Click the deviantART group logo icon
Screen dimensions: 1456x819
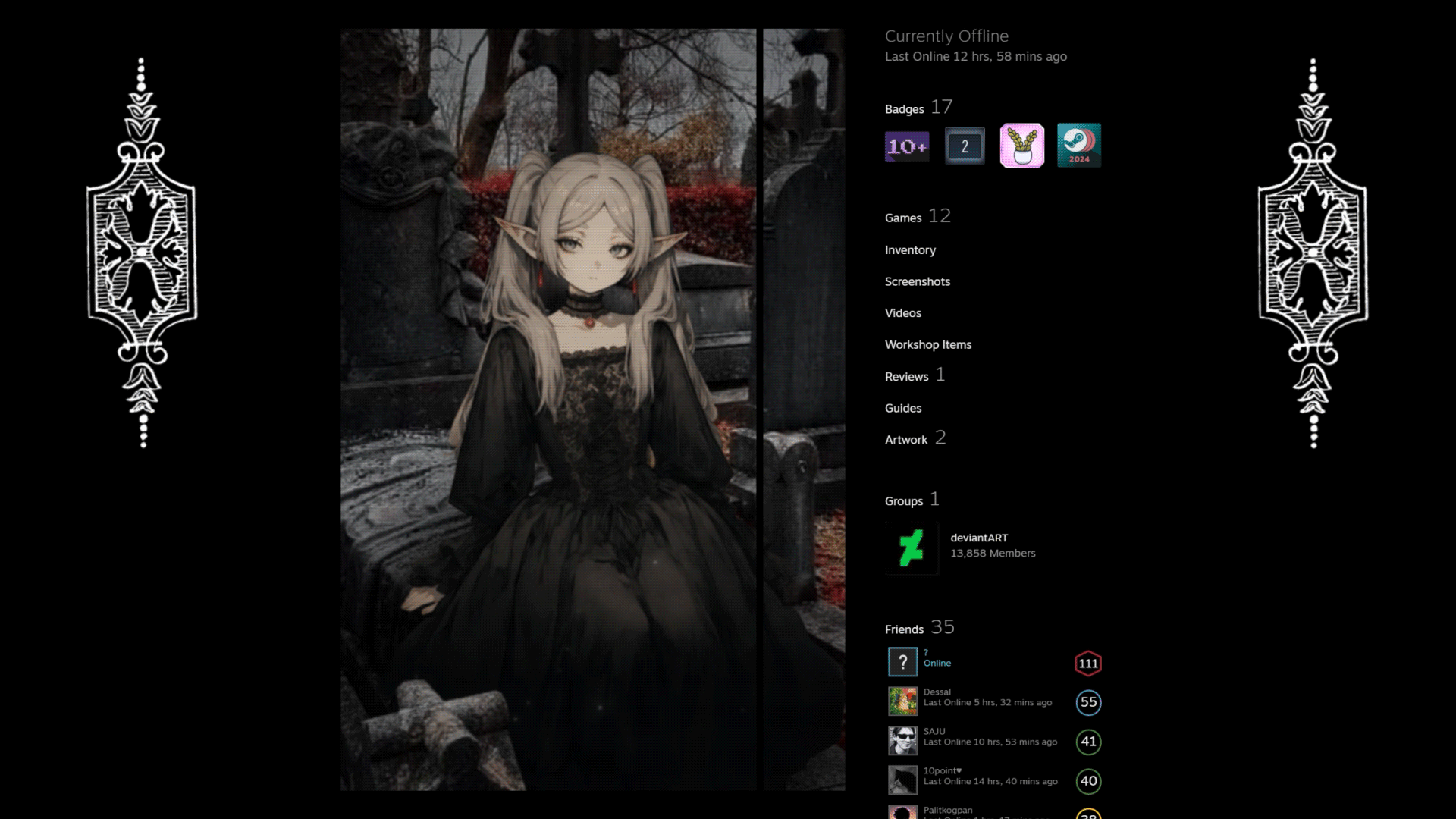[x=912, y=548]
